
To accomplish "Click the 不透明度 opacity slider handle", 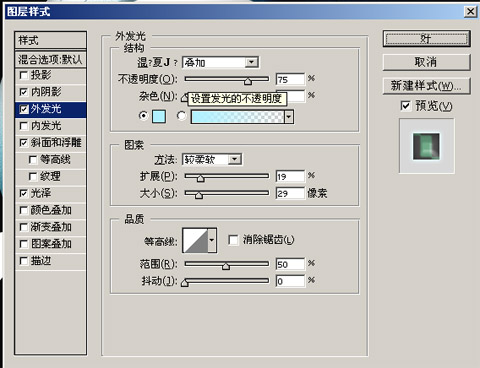I will [248, 81].
